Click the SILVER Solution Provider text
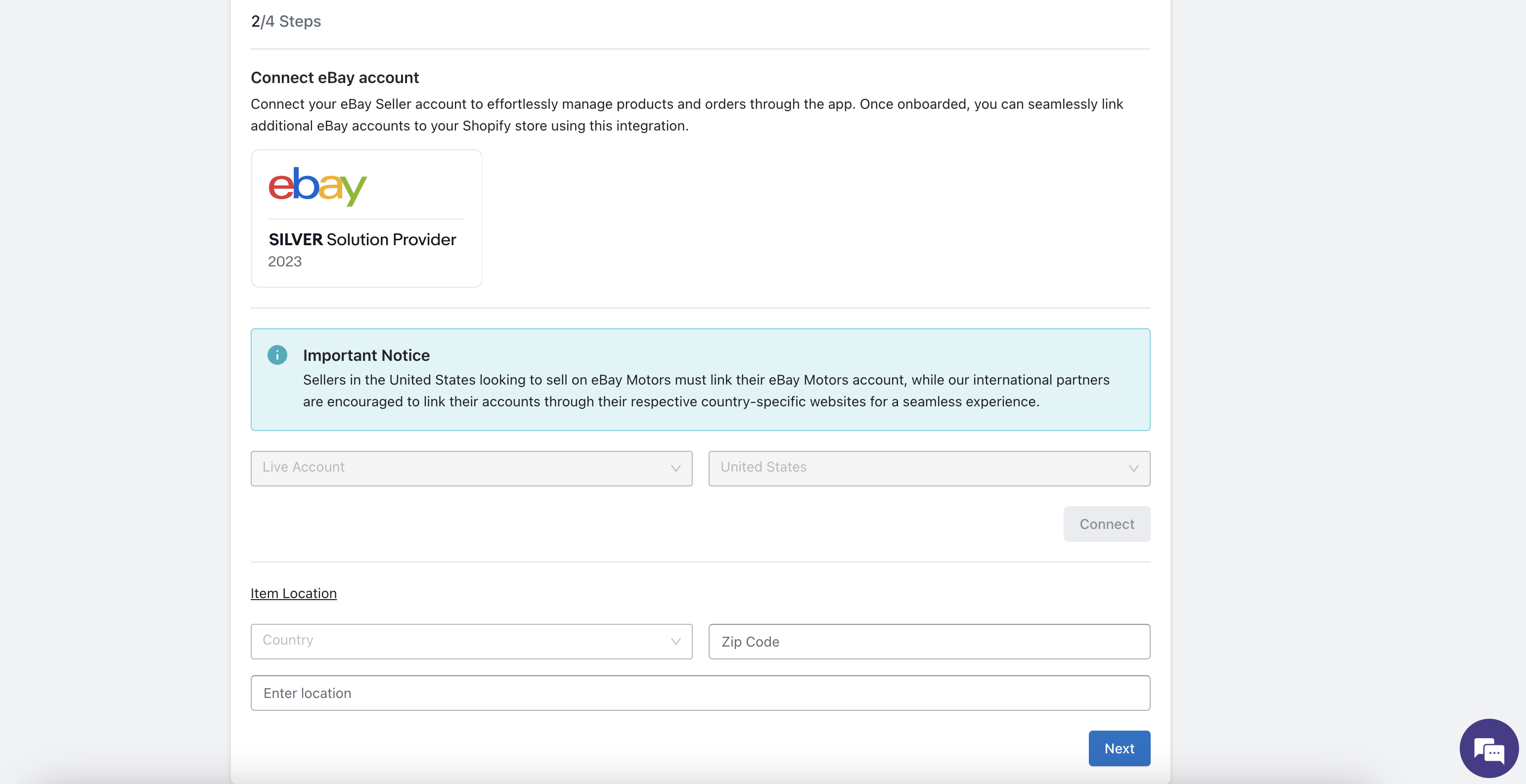Screen dimensions: 1526x784 tap(362, 239)
